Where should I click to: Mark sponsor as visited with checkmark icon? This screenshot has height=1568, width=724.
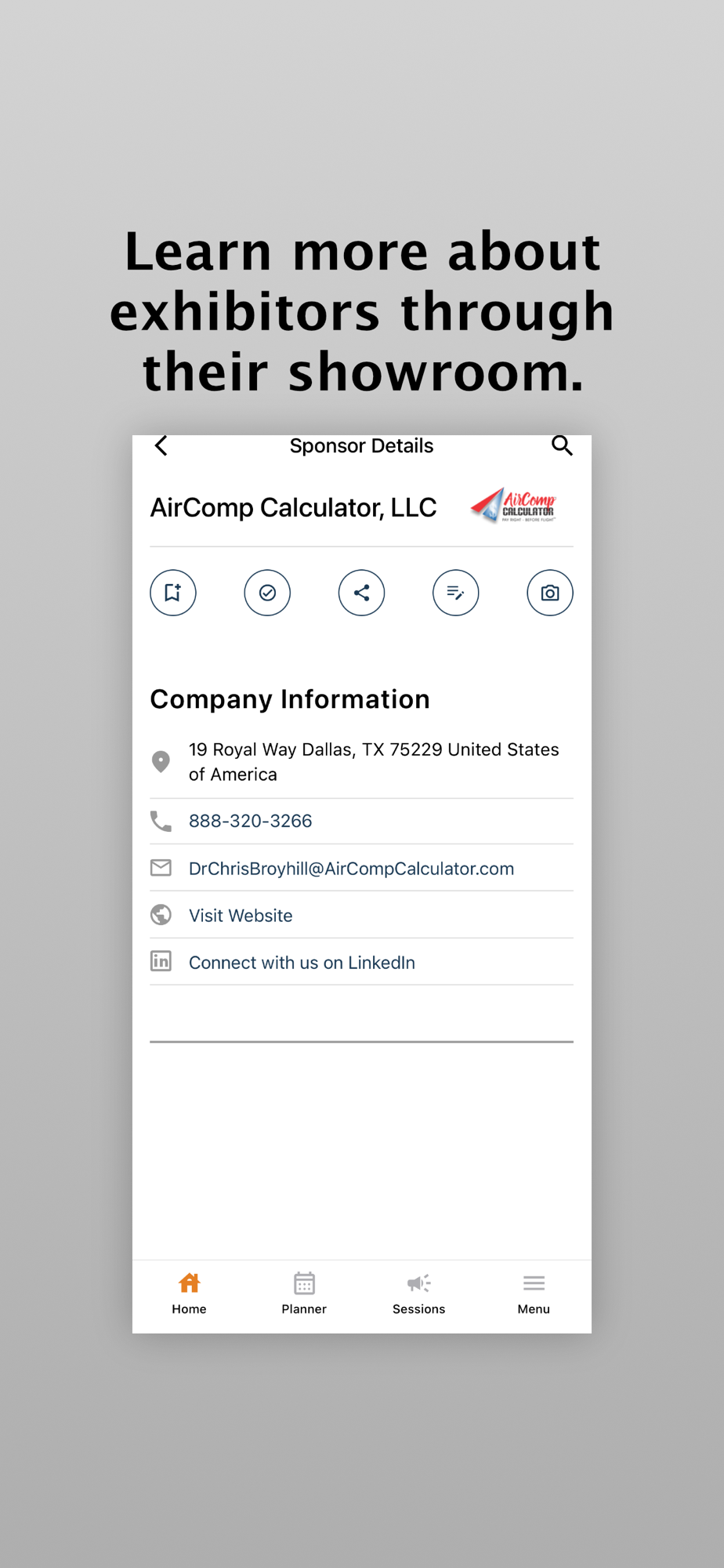click(x=267, y=593)
